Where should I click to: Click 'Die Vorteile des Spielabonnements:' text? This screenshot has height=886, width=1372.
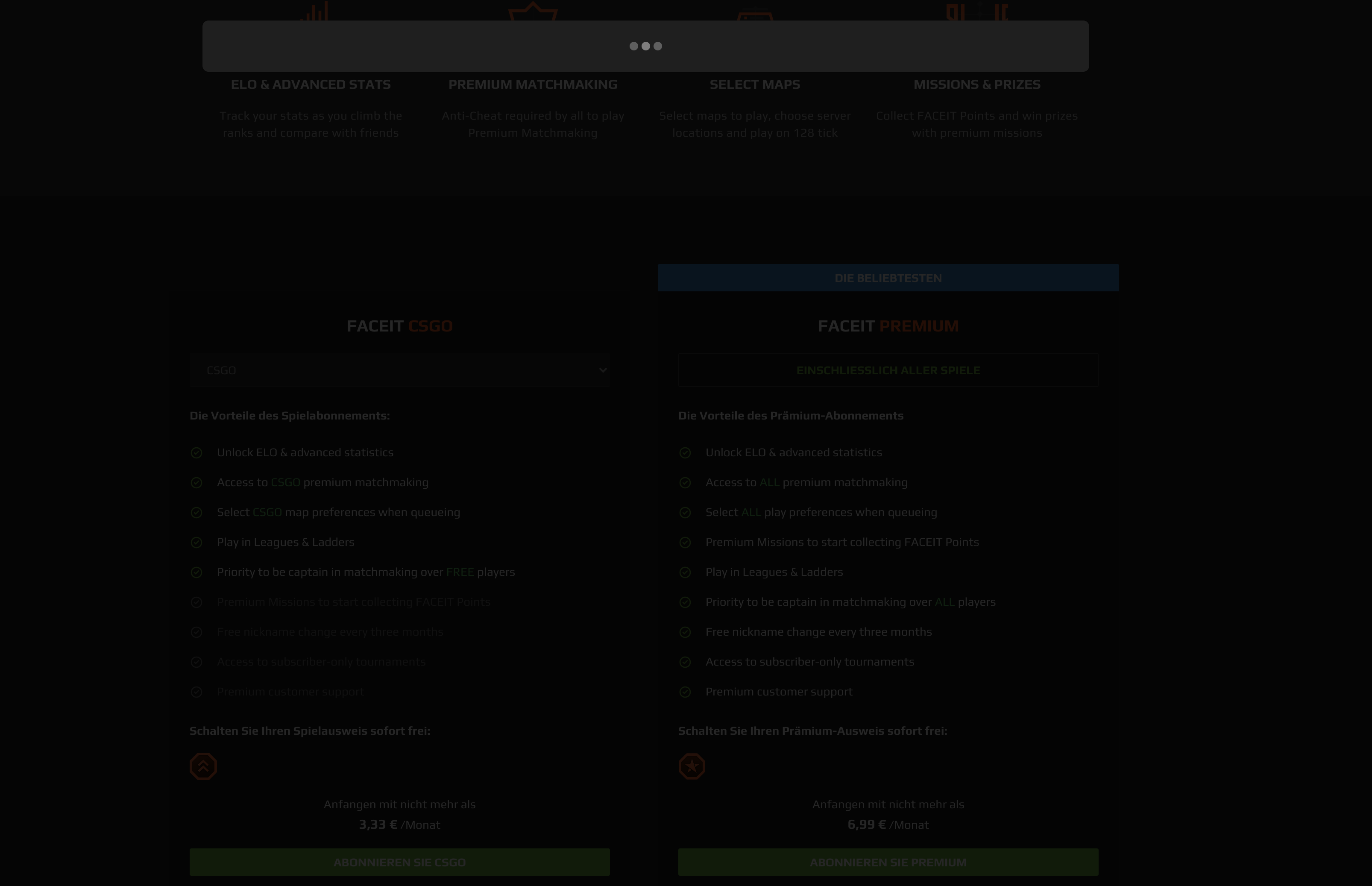point(290,416)
